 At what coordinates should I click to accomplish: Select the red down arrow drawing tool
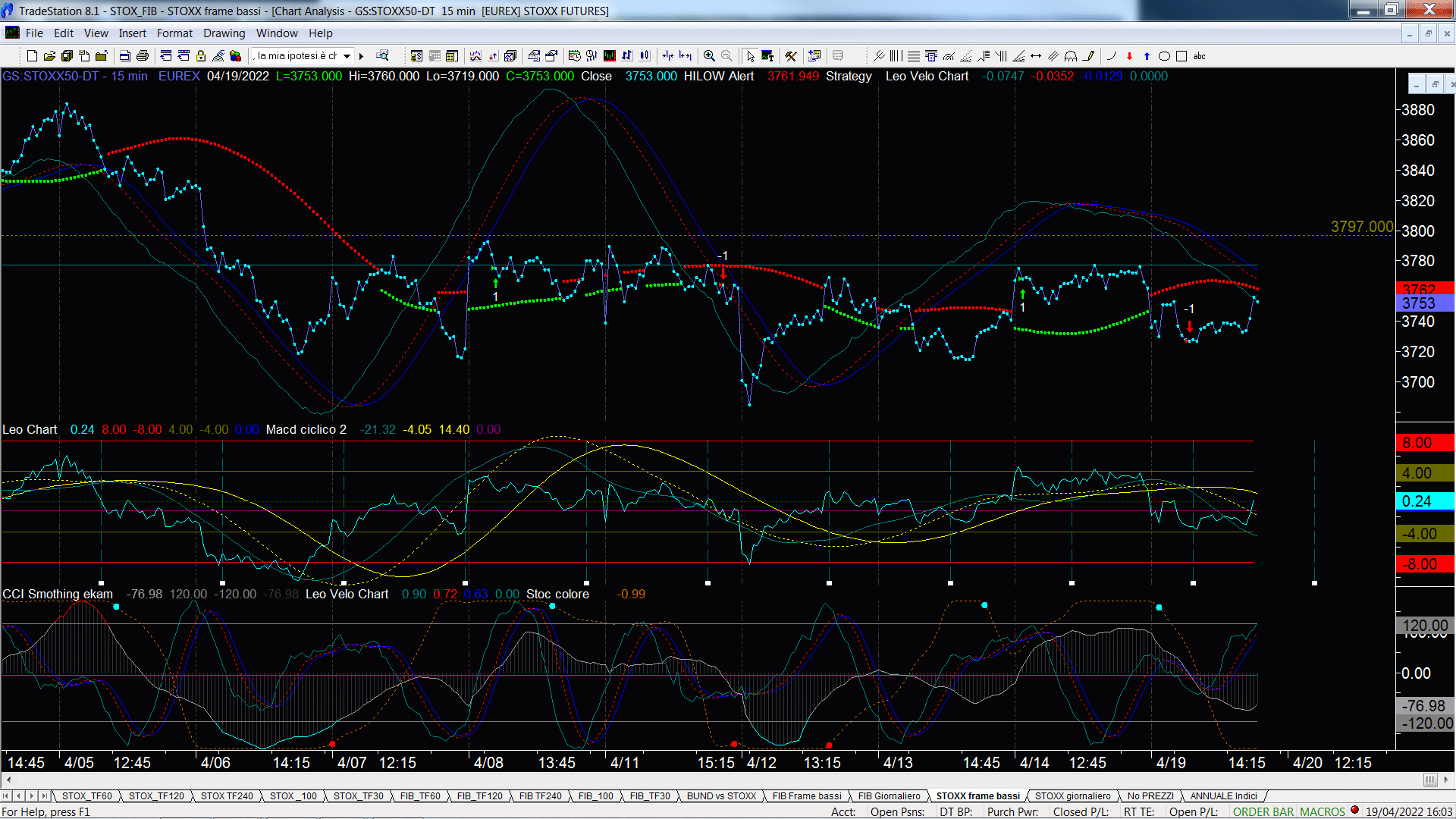[x=1129, y=56]
